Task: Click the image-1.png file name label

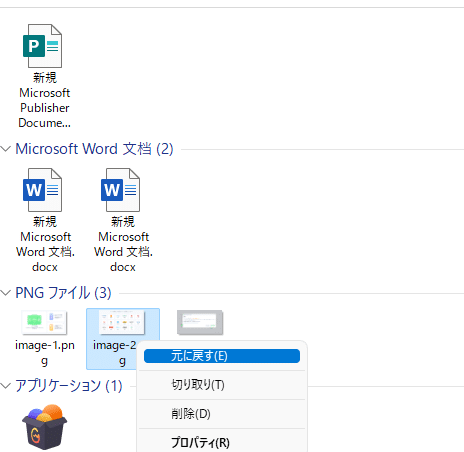Action: 45,353
